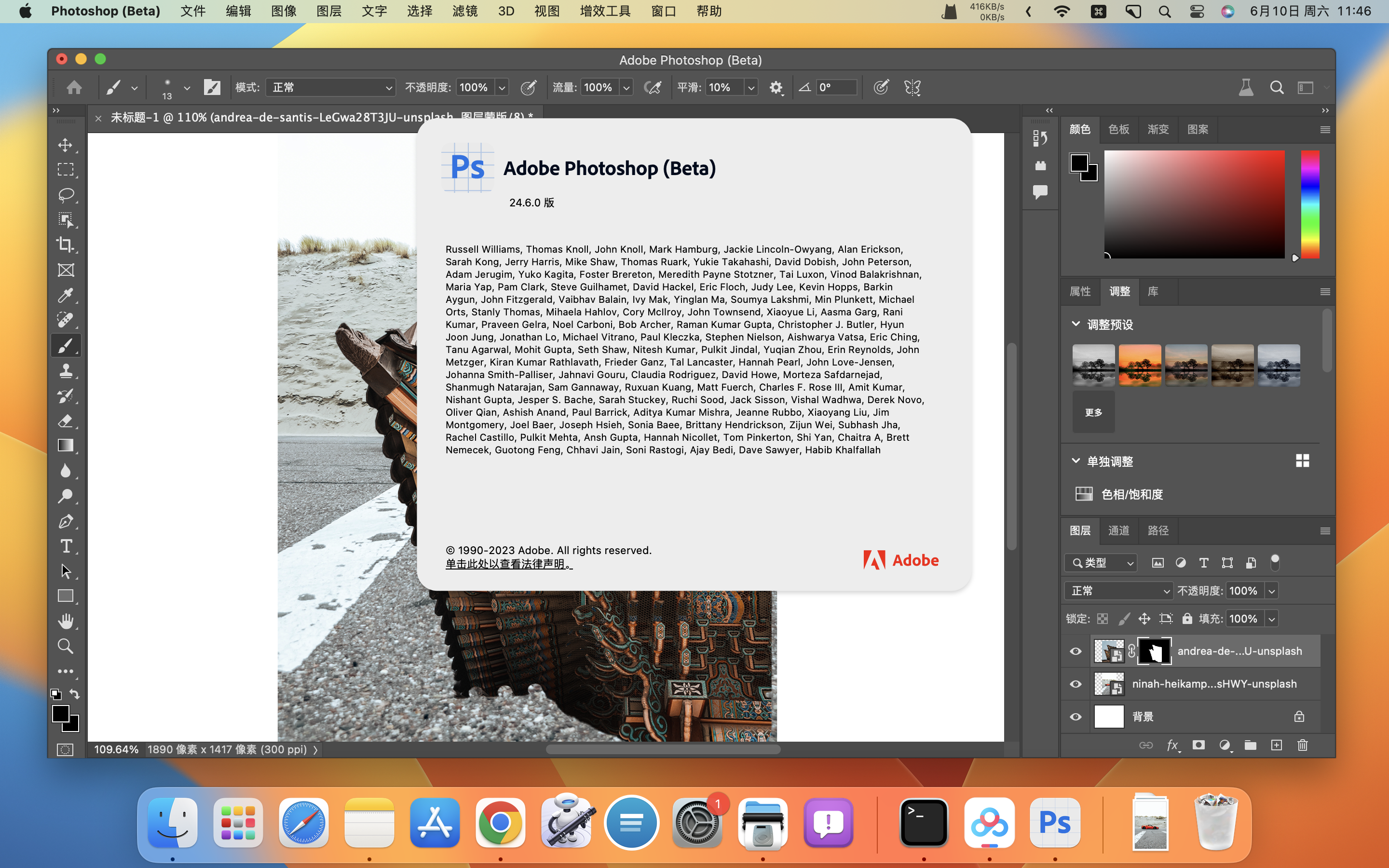Switch to the 路径 tab
1389x868 pixels.
[x=1157, y=530]
